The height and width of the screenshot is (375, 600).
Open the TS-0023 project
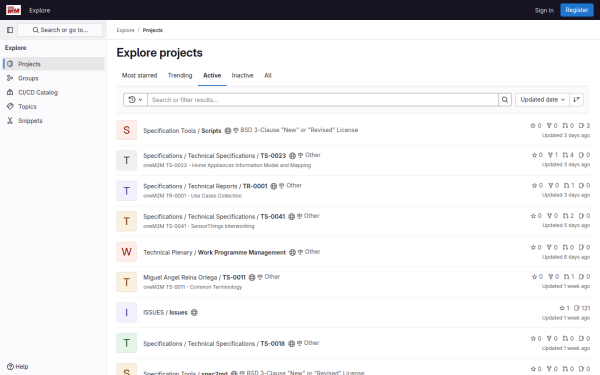pos(214,156)
